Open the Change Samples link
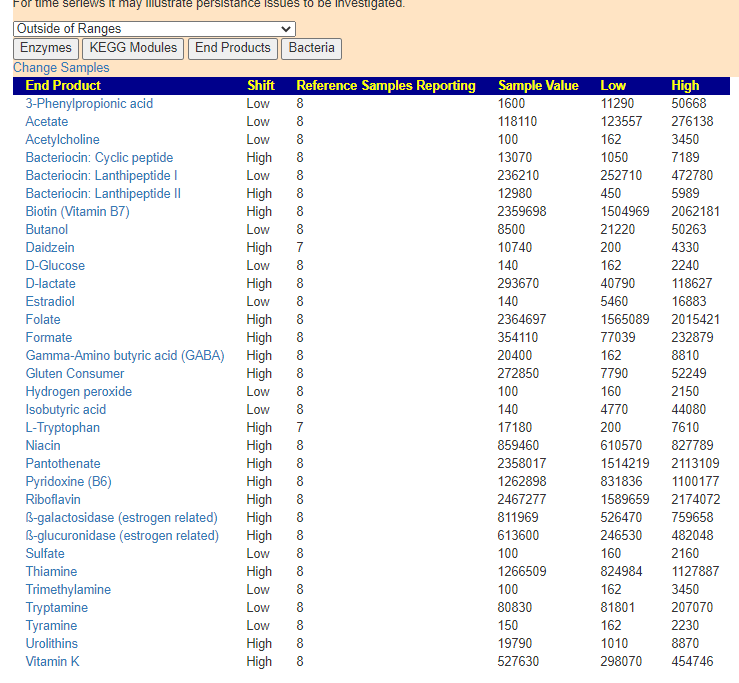This screenshot has width=739, height=683. [61, 68]
